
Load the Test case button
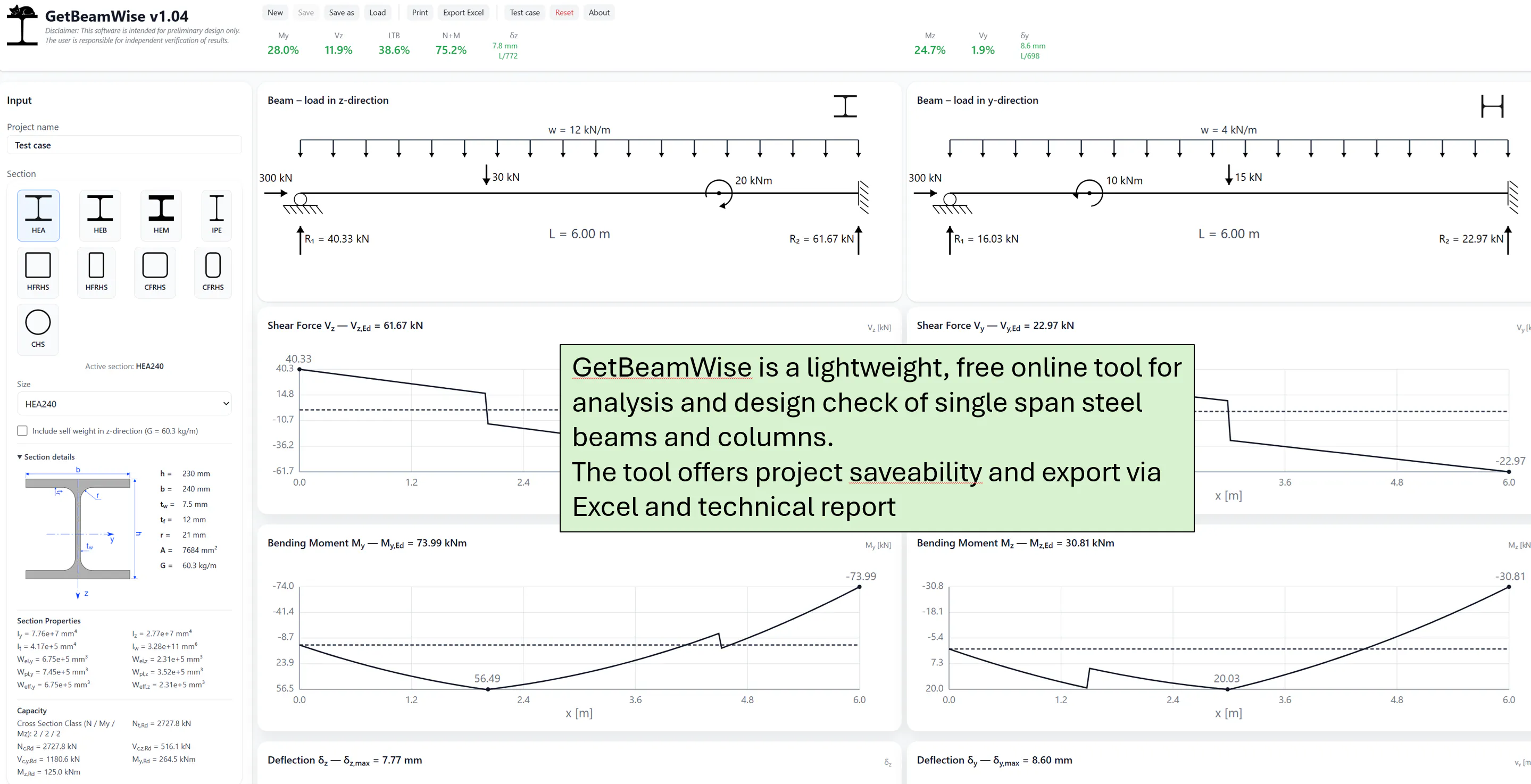coord(525,12)
